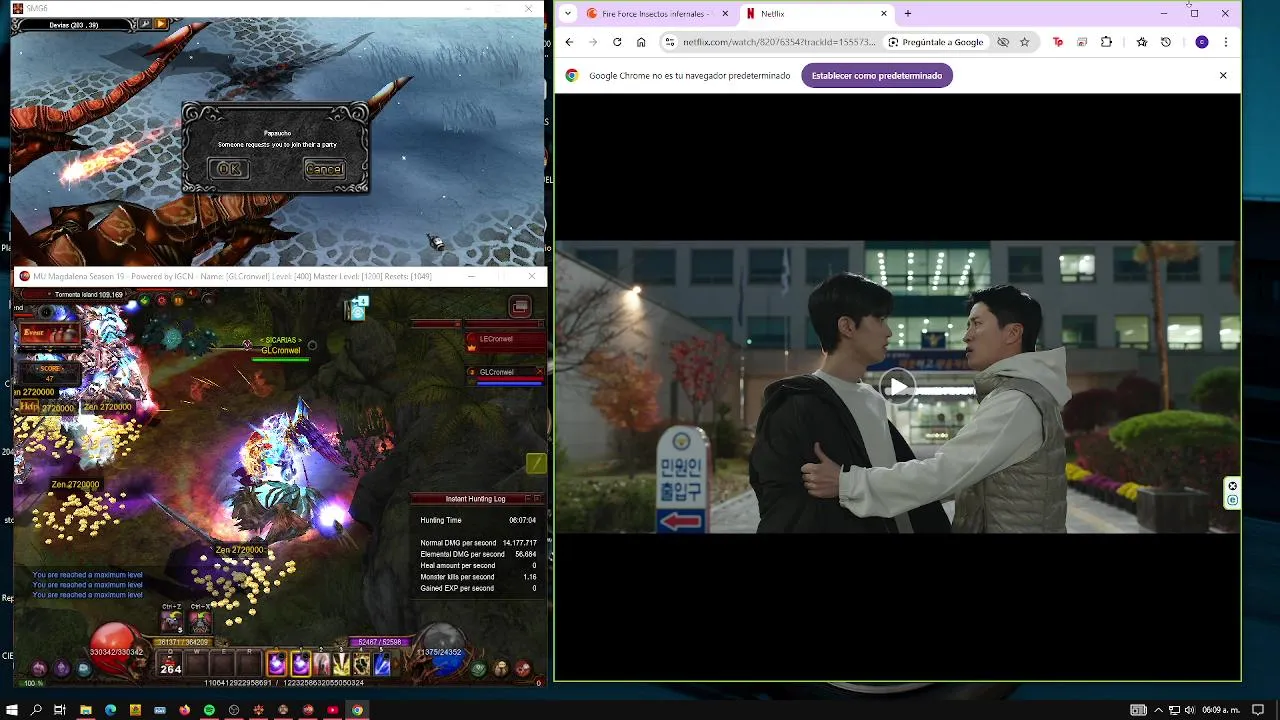
Task: Open the Chrome three-dot menu
Action: coord(1226,42)
